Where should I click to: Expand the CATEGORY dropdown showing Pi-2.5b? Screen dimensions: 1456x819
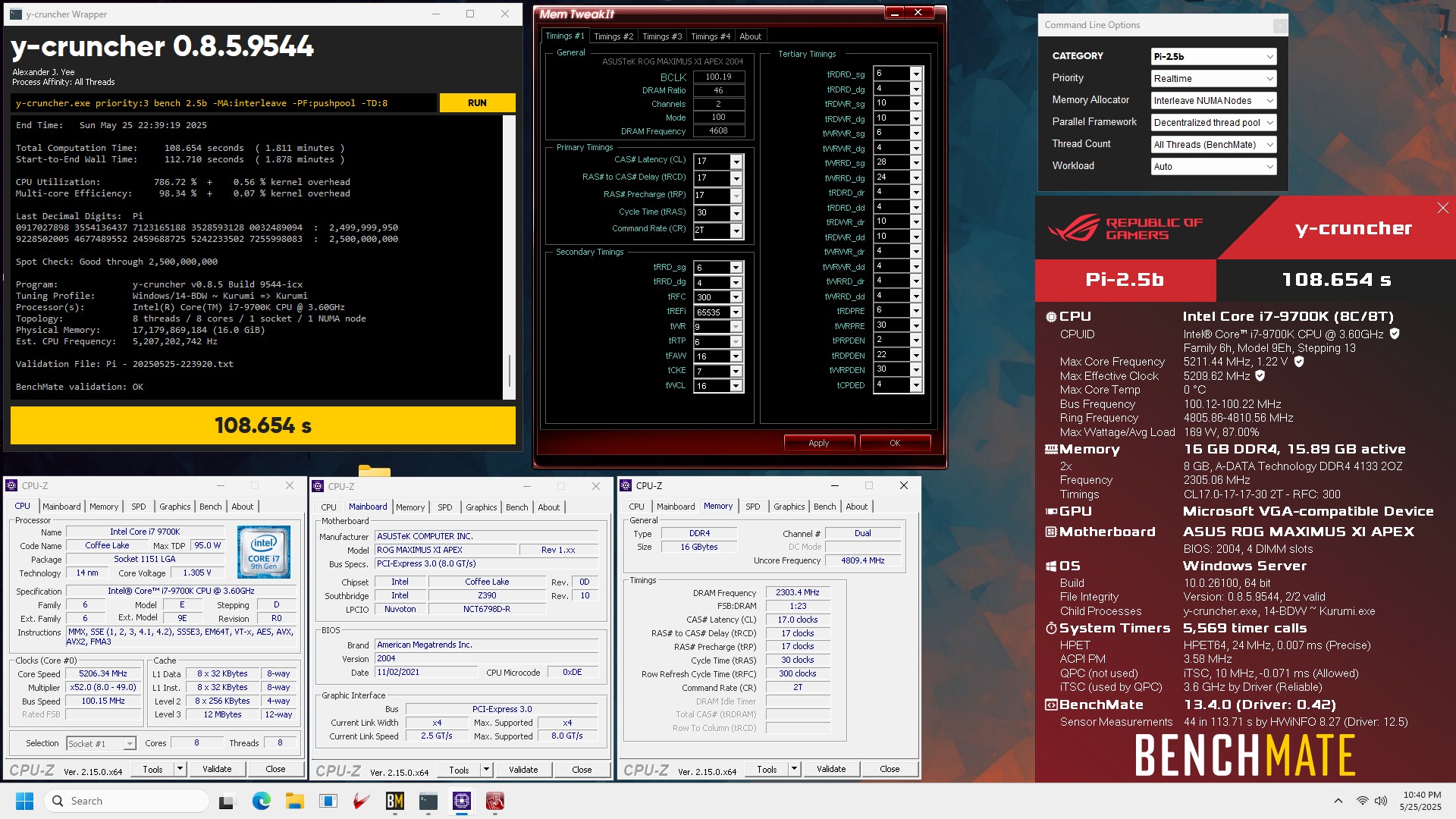tap(1213, 57)
